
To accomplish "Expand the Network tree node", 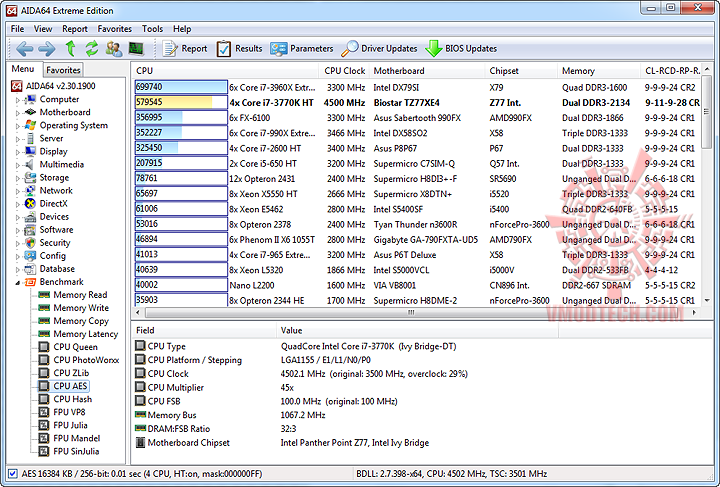I will coord(17,191).
